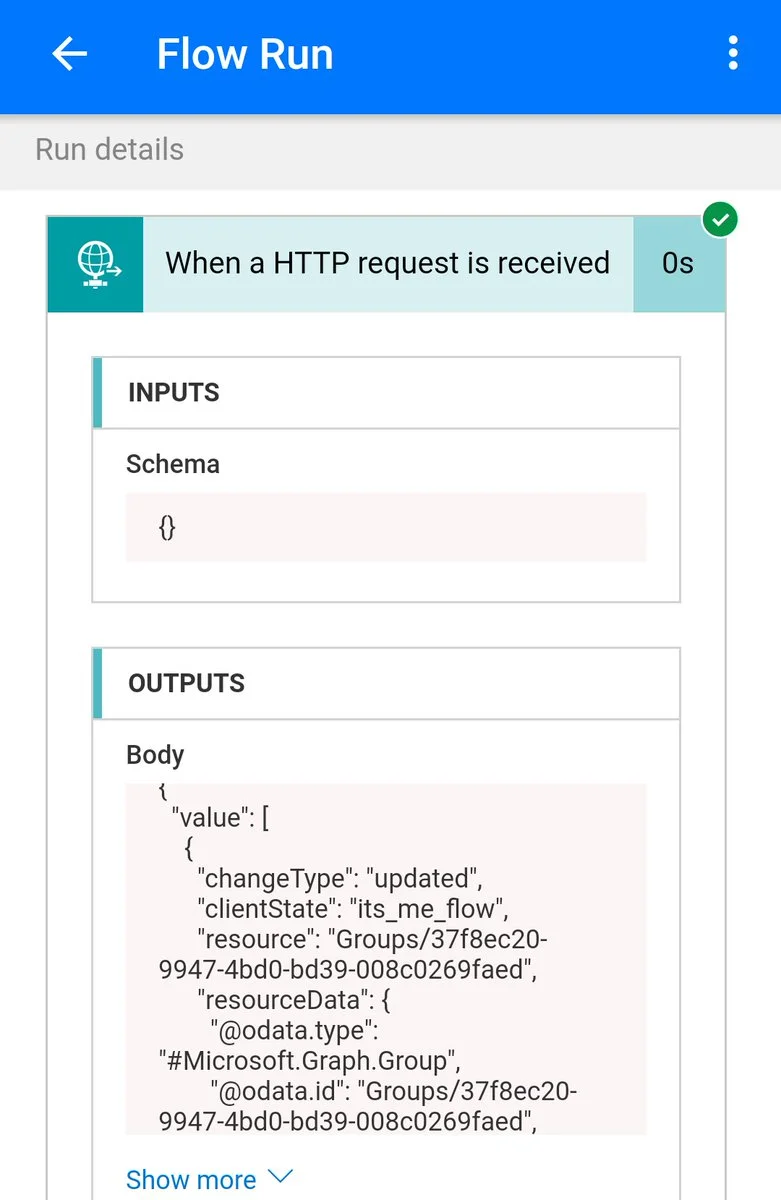Go back using the arrow icon
The image size is (781, 1200).
[69, 54]
